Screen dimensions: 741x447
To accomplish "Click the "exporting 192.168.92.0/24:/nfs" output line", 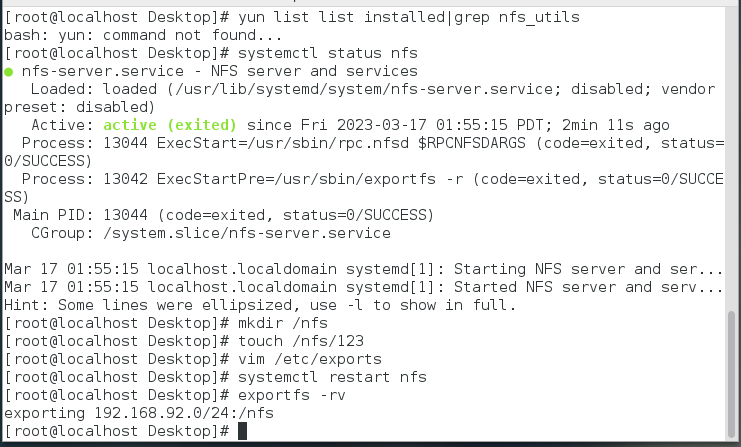I will (x=138, y=413).
